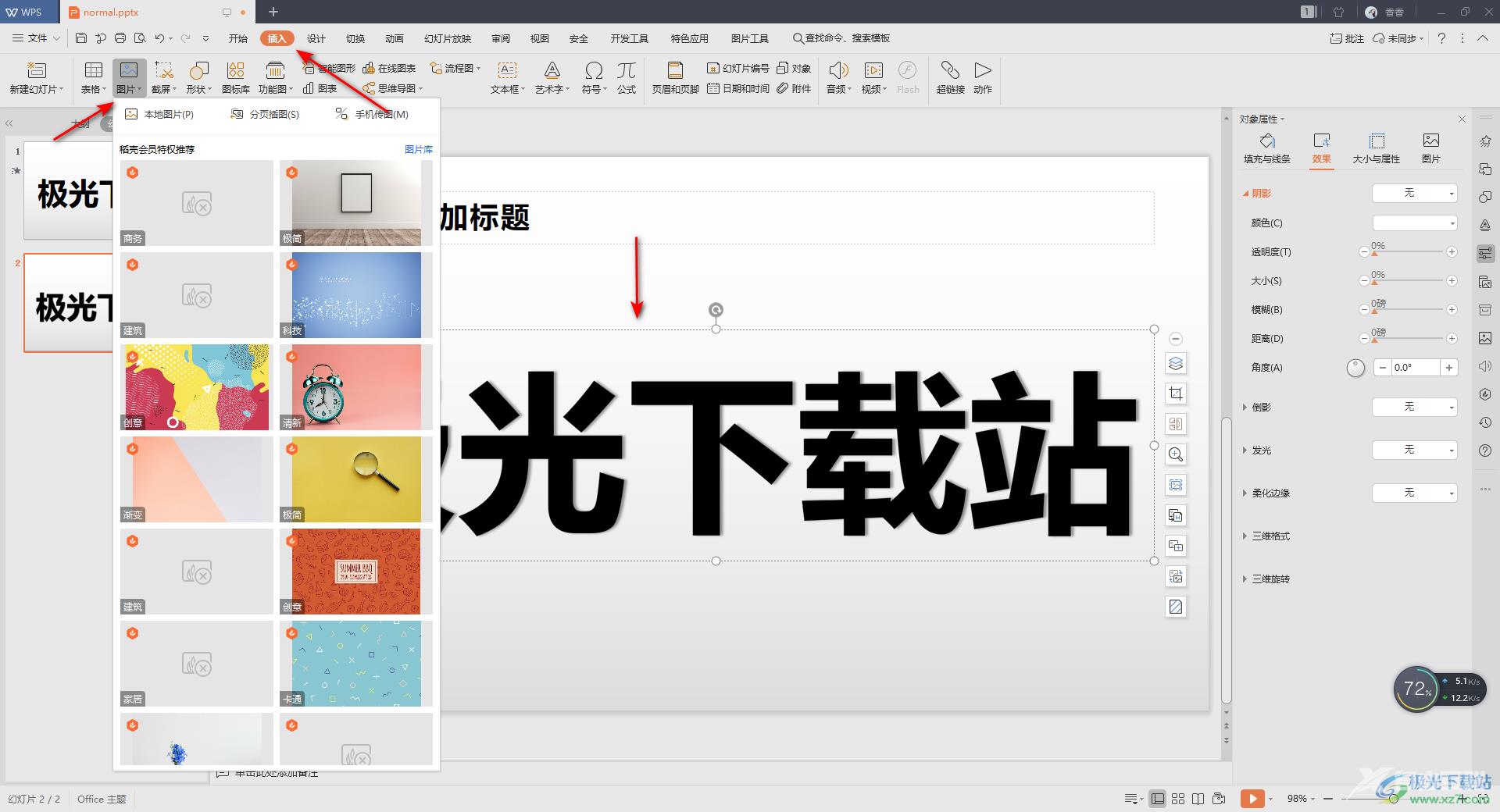Open the Picture Library (图片库) link
Screen dimensions: 1500x812
click(x=418, y=149)
